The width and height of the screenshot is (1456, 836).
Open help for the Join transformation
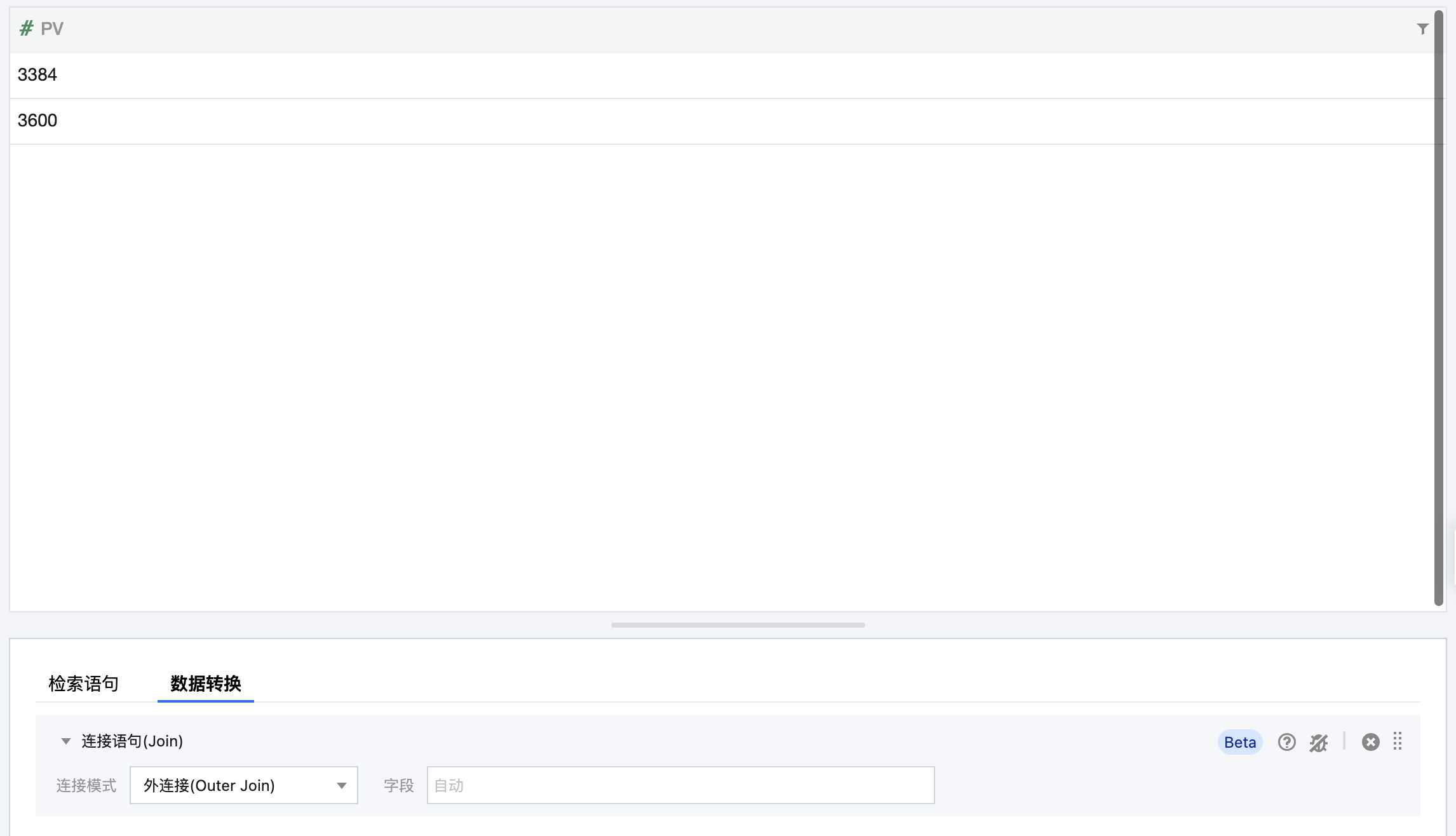[1286, 742]
